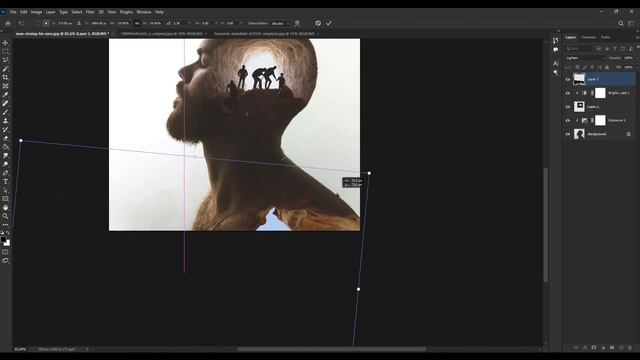This screenshot has height=360, width=640.
Task: Select the Path Selection tool
Action: pos(5,190)
